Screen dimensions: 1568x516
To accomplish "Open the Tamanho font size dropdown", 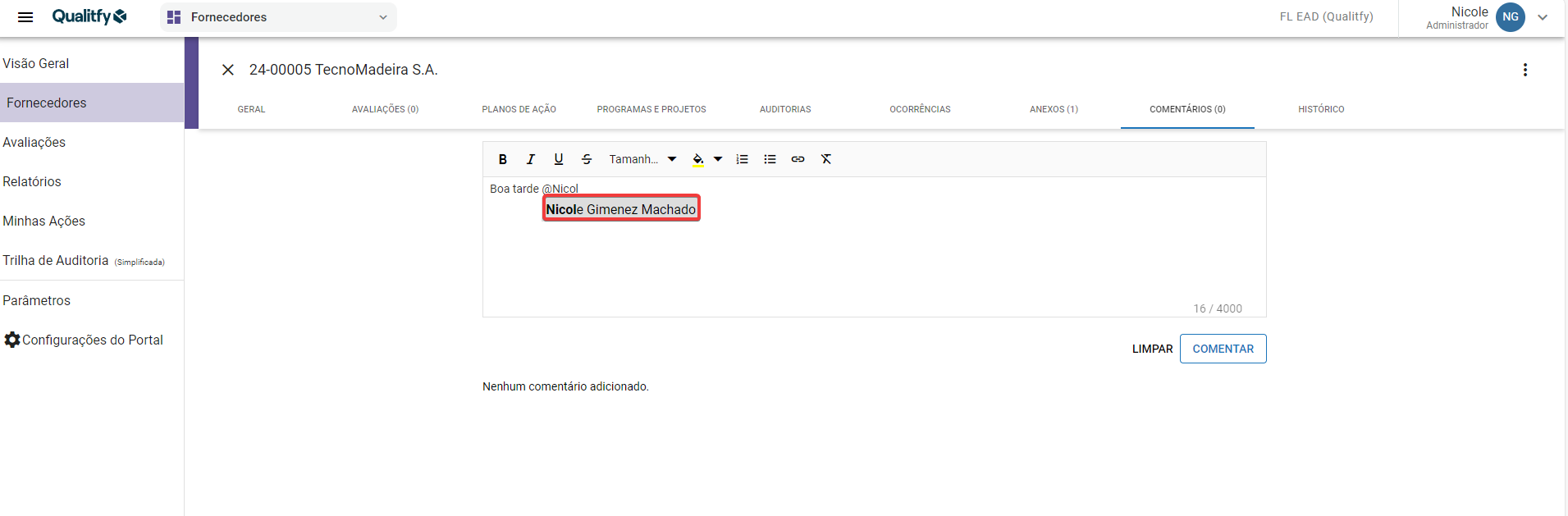I will click(x=642, y=159).
